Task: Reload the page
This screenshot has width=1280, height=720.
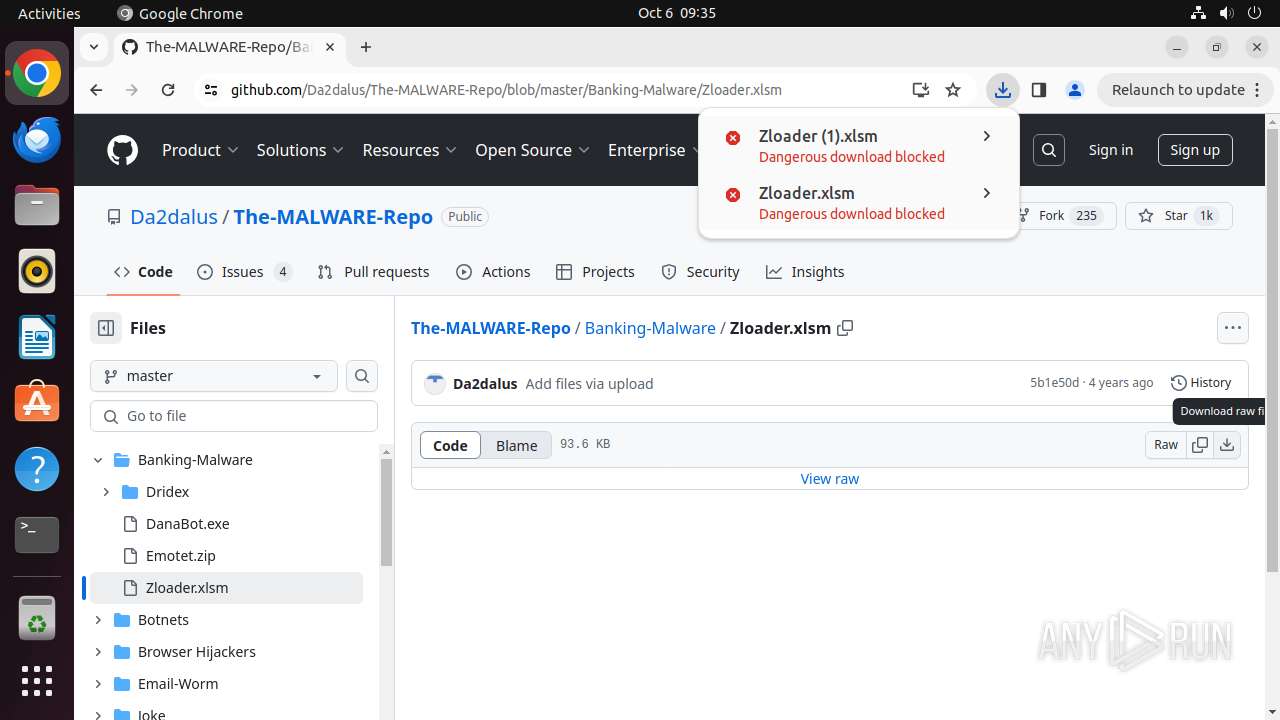Action: (x=168, y=90)
